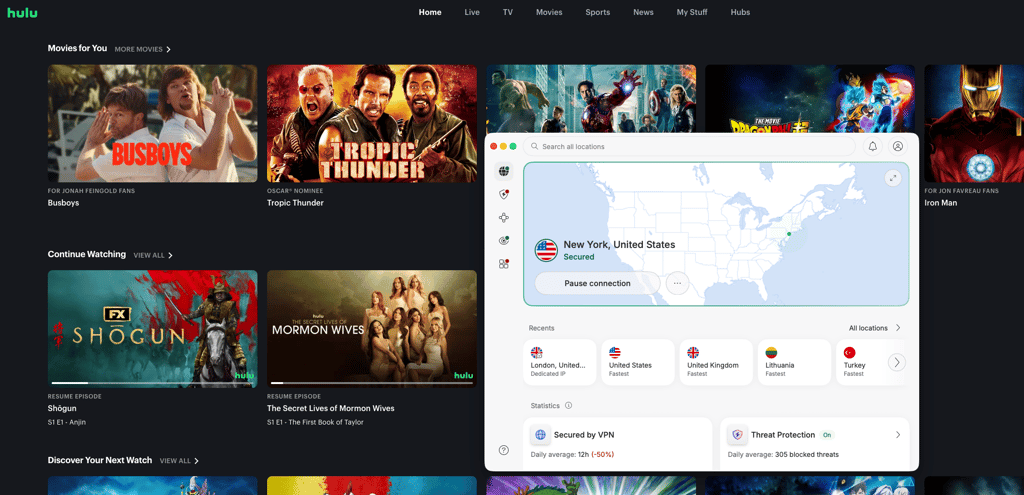Click VIEW ALL next to Continue Watching
The image size is (1024, 495).
point(149,255)
